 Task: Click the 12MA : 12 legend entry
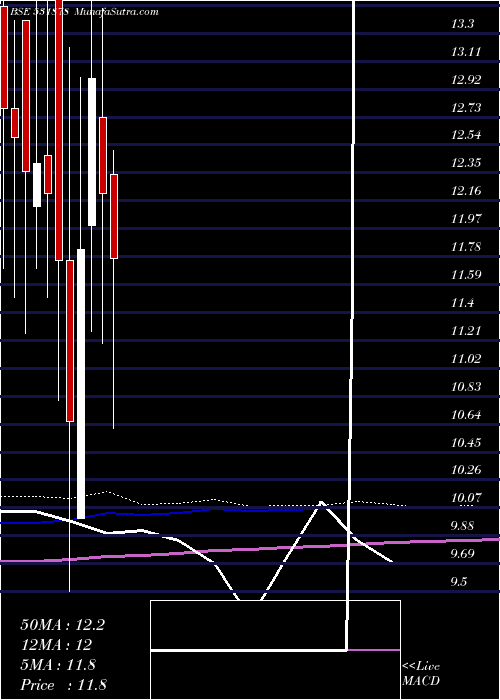[x=56, y=645]
